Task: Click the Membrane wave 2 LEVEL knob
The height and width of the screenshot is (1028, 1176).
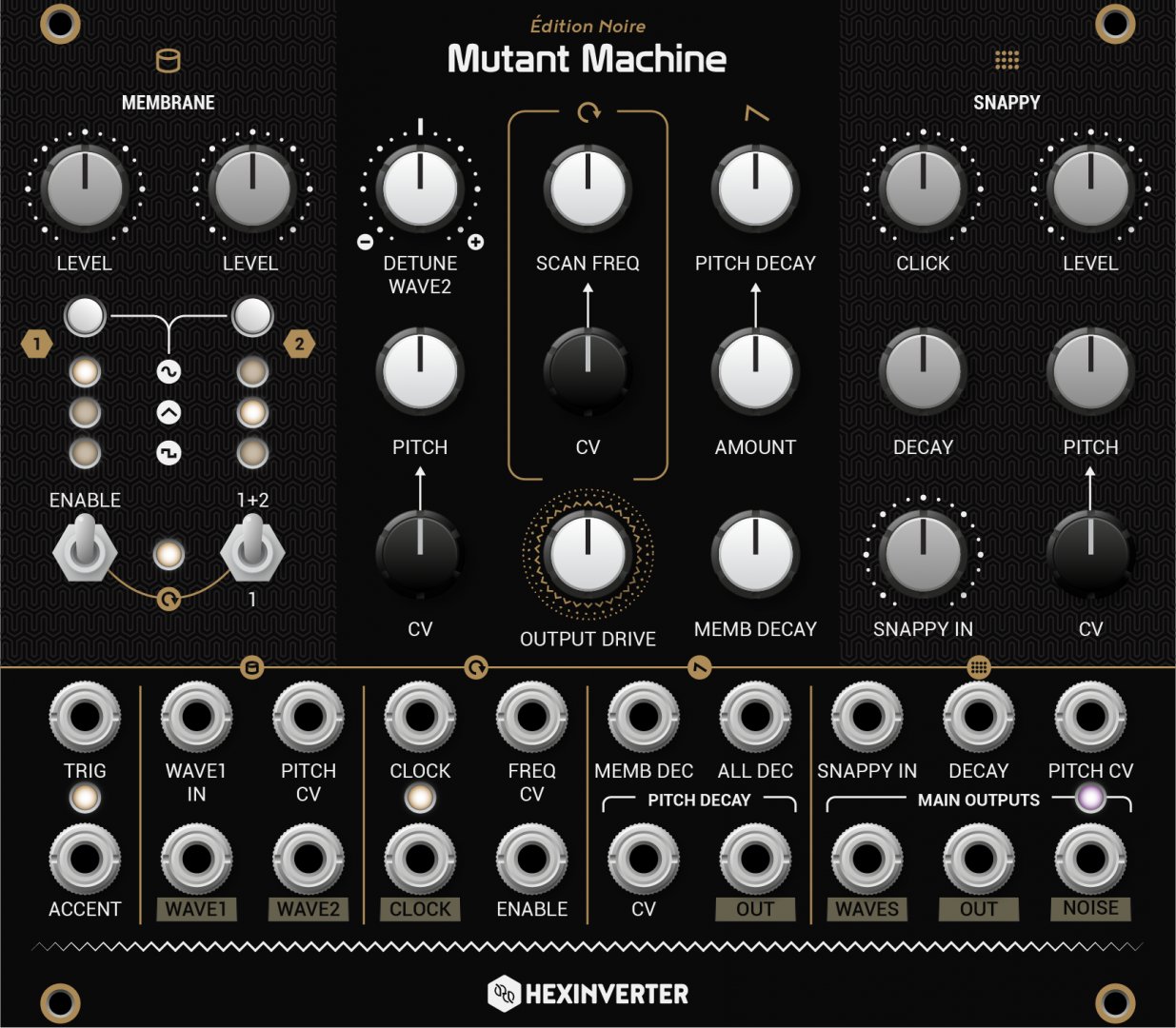Action: pyautogui.click(x=252, y=188)
